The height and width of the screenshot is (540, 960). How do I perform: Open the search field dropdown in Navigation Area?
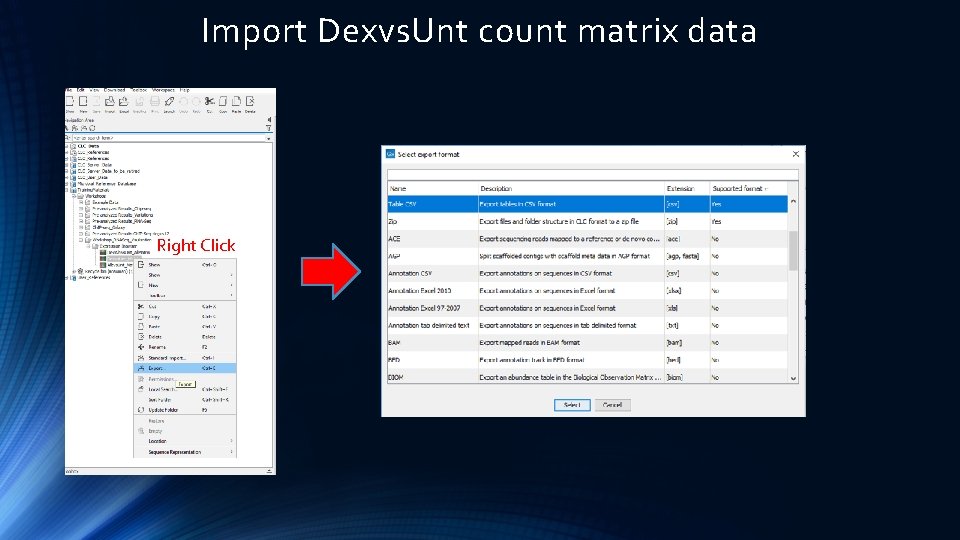click(269, 138)
